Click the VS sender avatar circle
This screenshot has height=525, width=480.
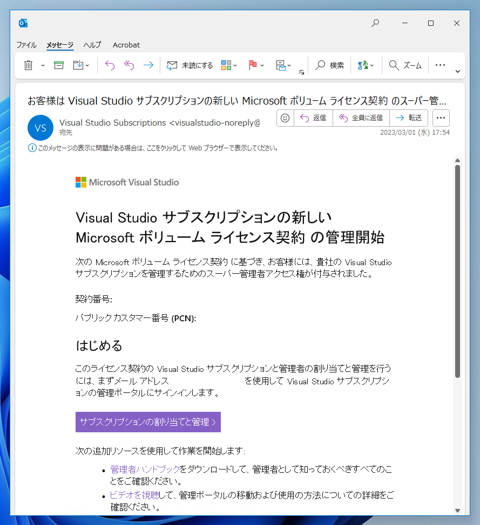[x=40, y=128]
